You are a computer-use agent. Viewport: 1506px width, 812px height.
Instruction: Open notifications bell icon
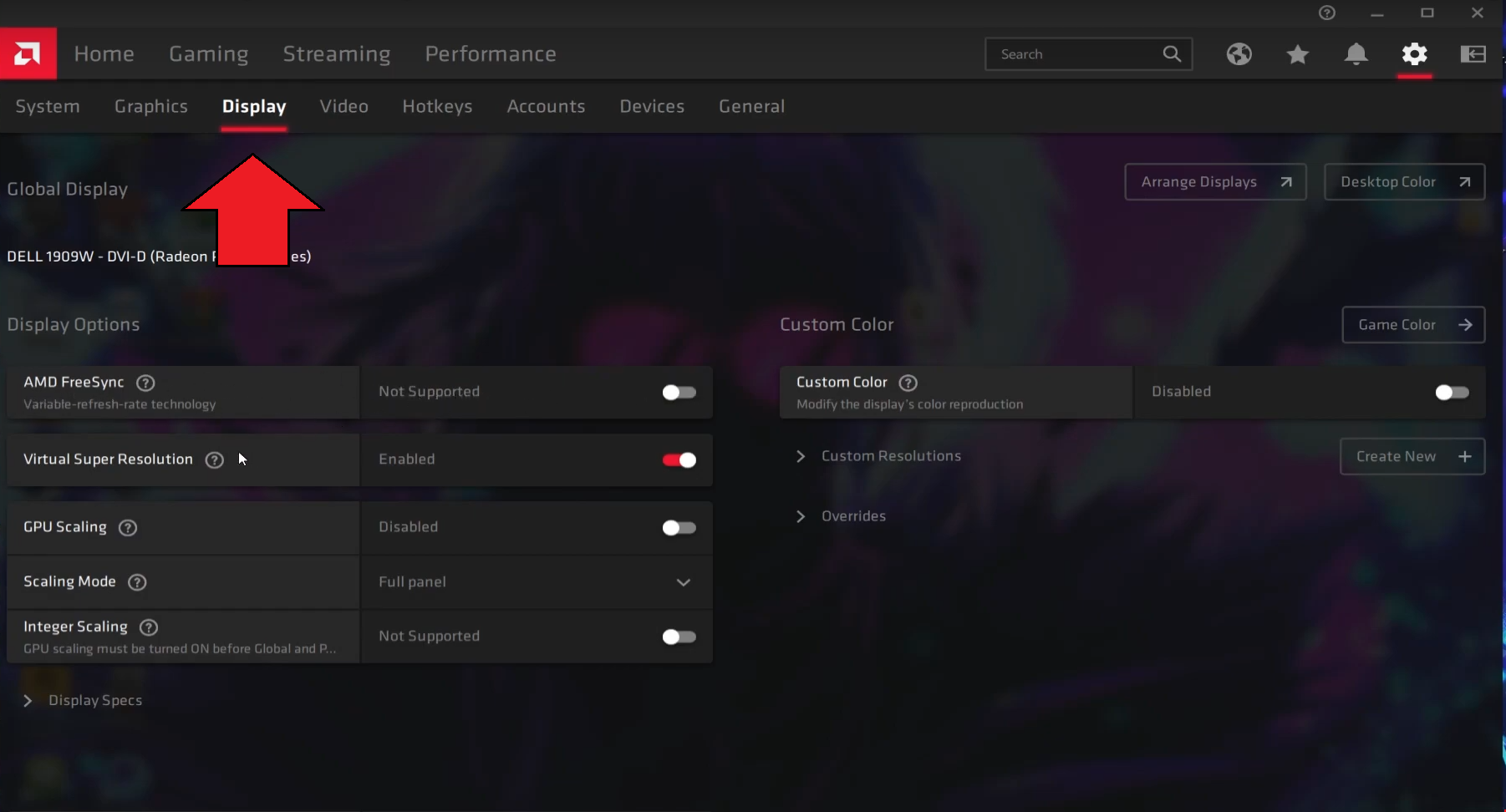1356,54
